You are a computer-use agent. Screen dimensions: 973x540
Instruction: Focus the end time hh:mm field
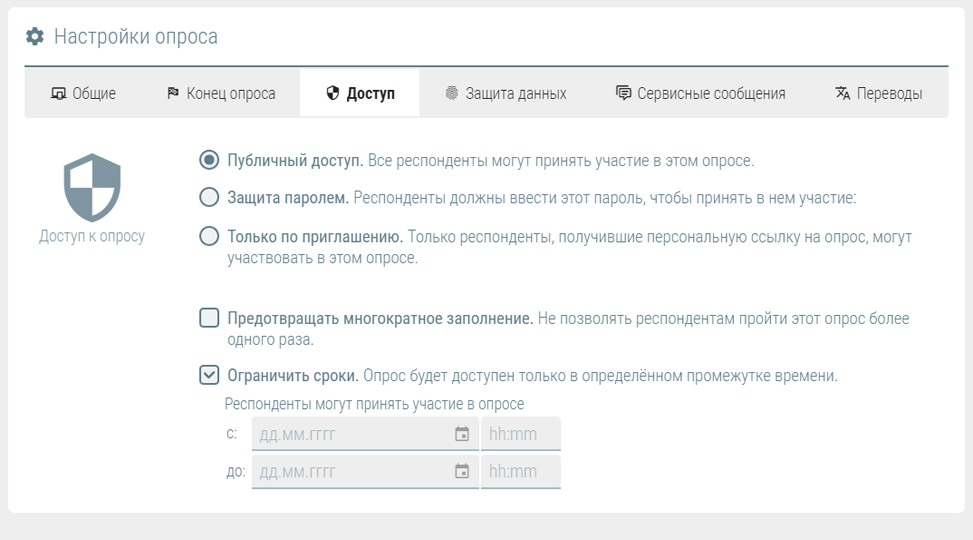[x=520, y=471]
